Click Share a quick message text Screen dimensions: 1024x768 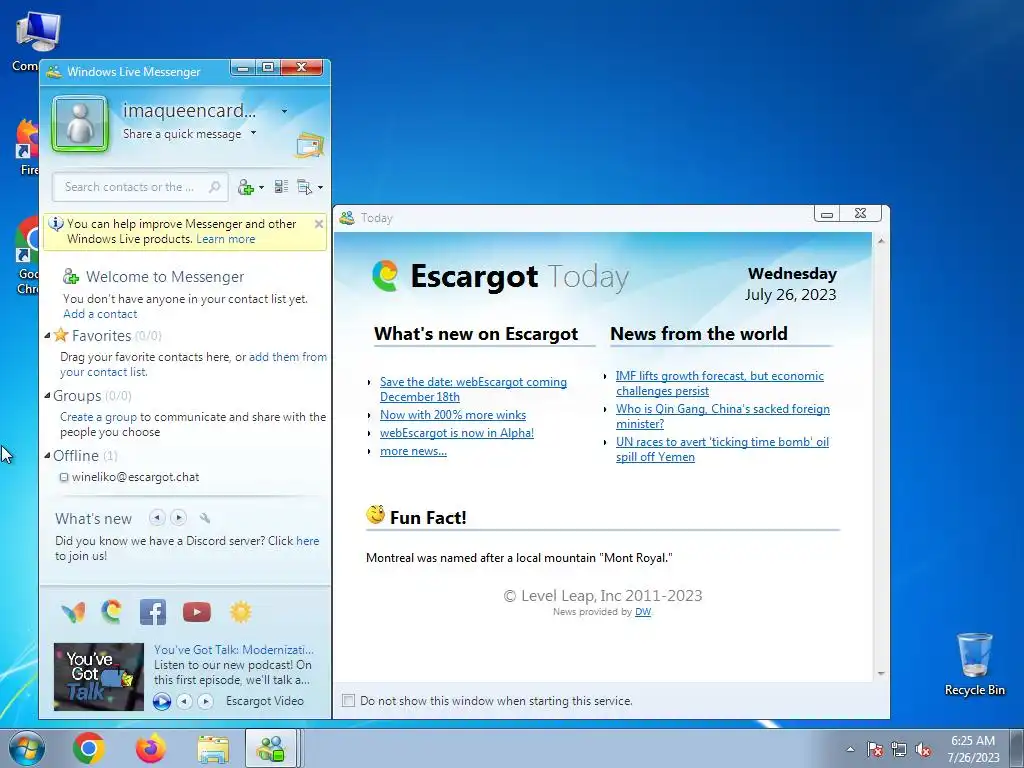pyautogui.click(x=182, y=134)
